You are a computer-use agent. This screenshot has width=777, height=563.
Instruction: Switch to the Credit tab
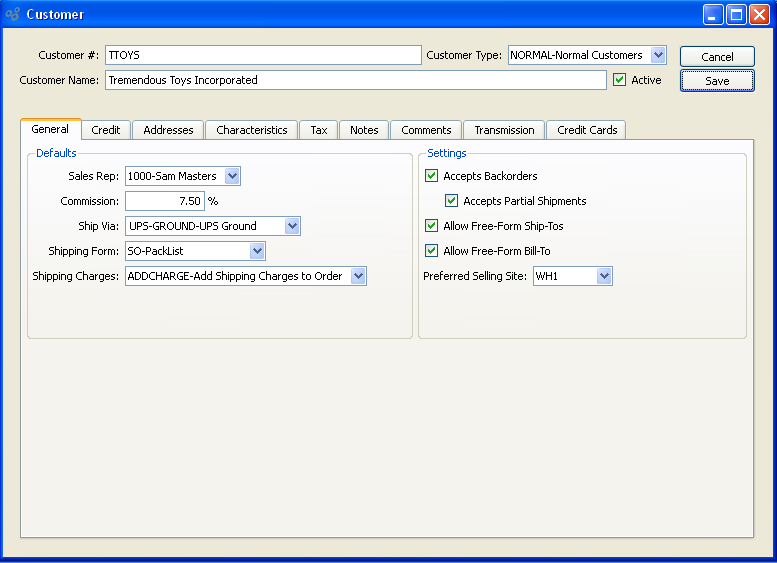(x=106, y=130)
